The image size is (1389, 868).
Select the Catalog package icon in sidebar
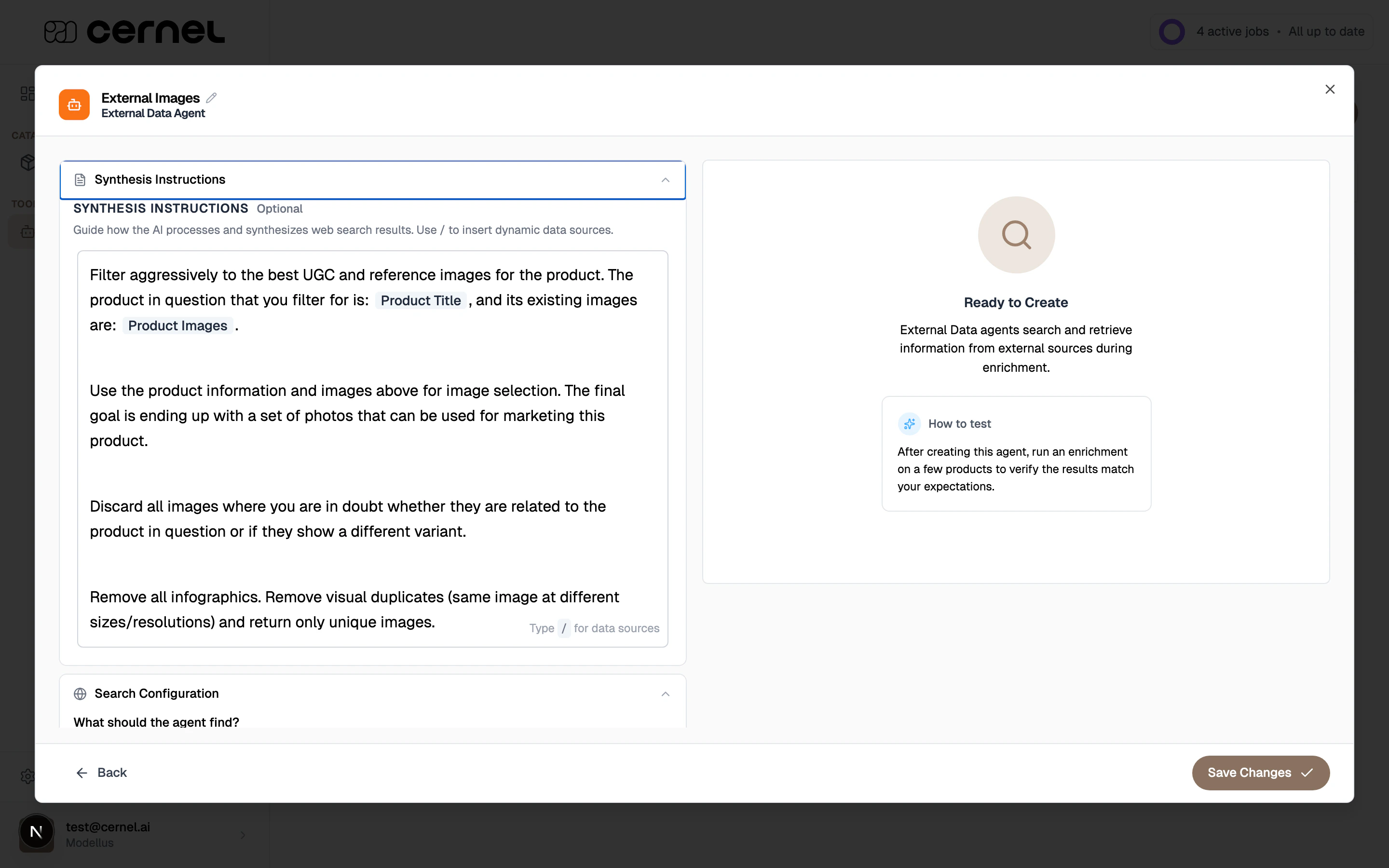click(x=27, y=163)
